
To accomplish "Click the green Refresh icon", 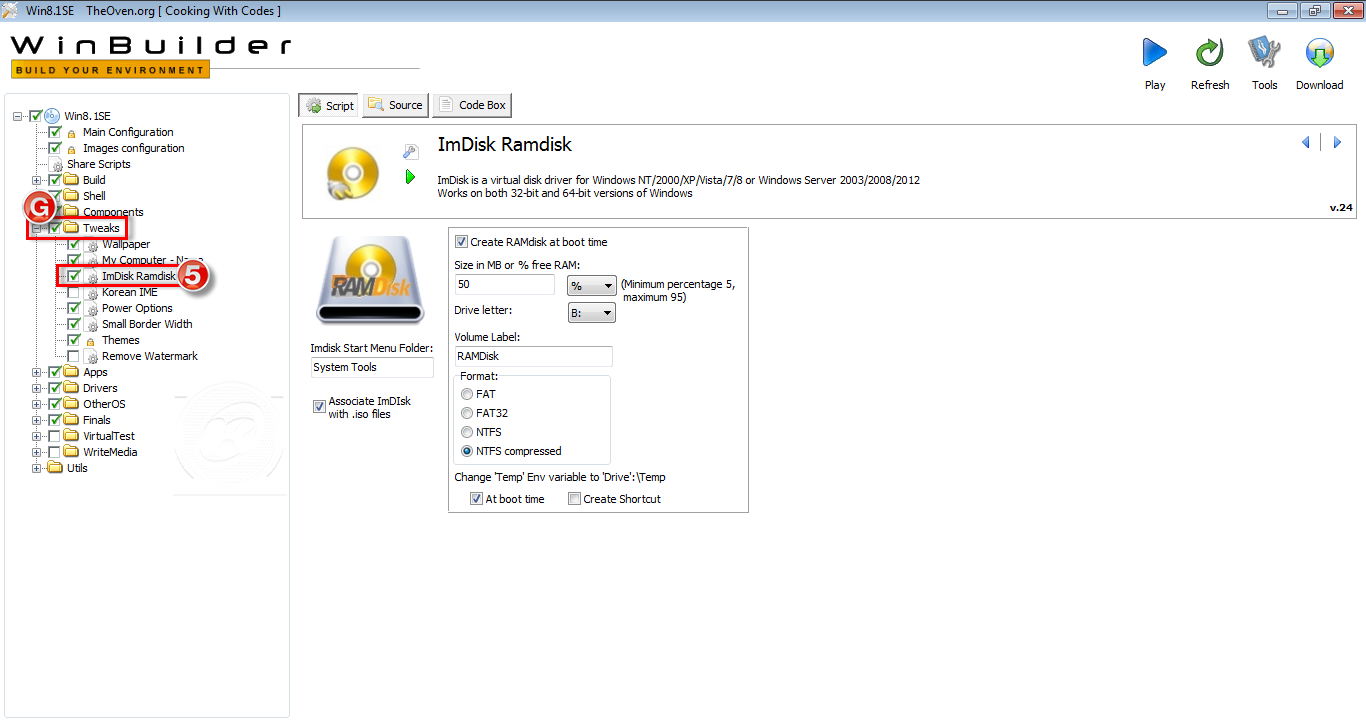I will tap(1210, 52).
